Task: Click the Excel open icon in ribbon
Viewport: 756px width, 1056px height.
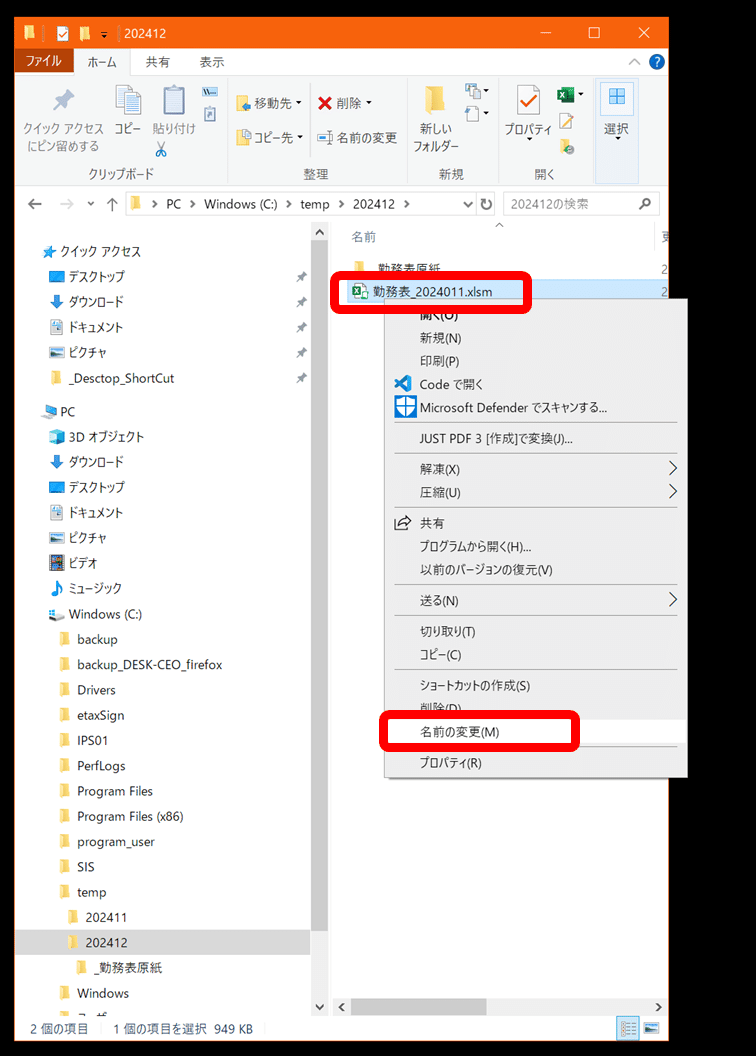Action: pos(565,95)
